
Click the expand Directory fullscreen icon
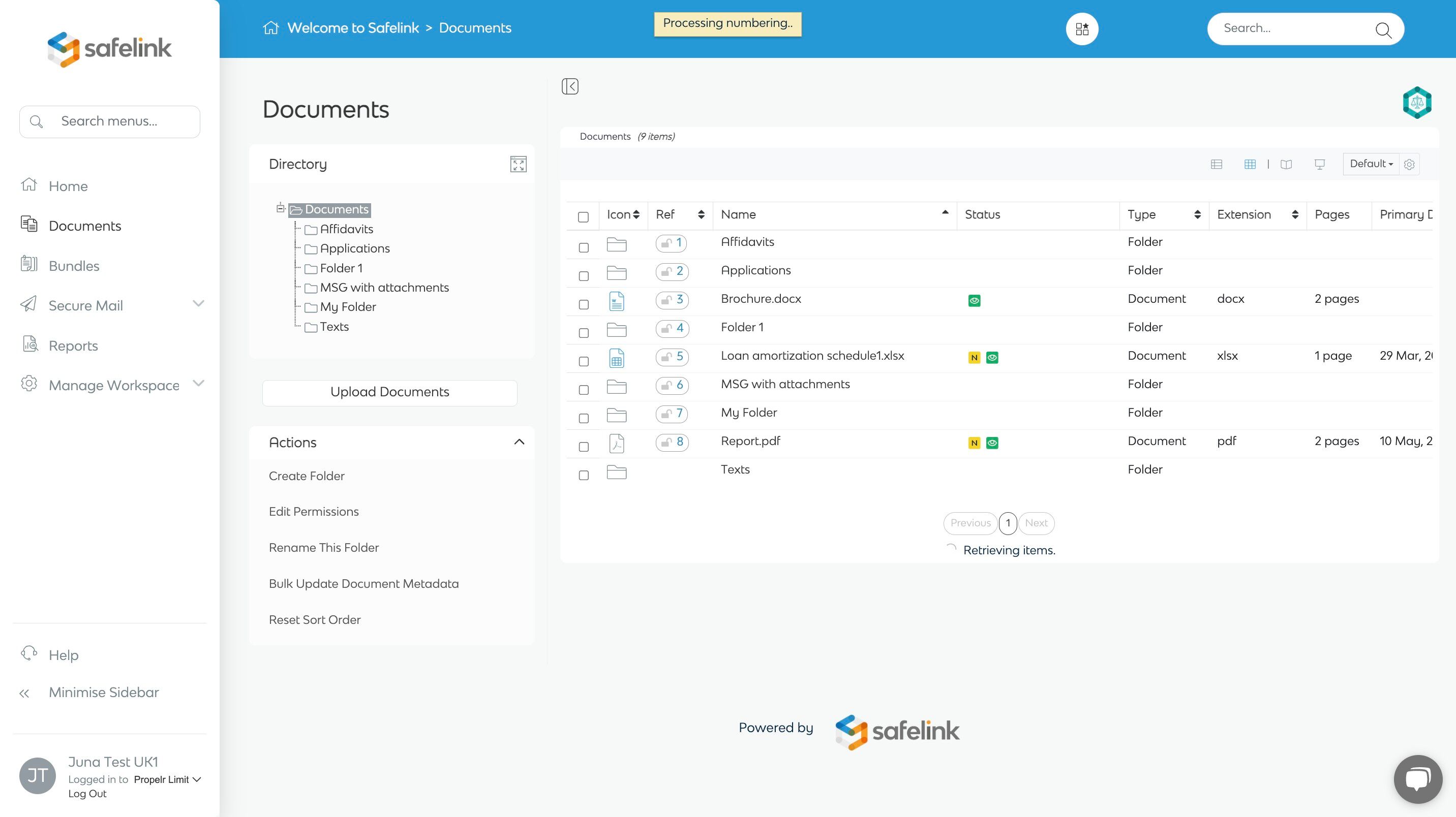click(518, 165)
